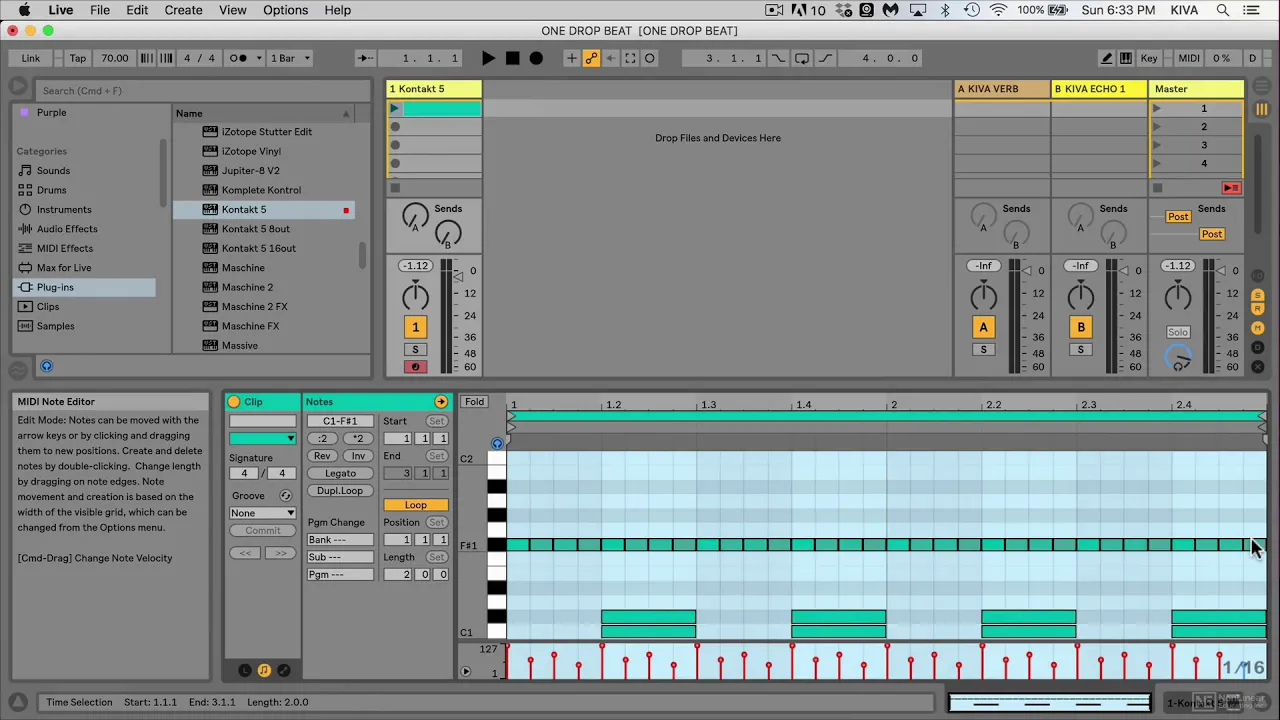The height and width of the screenshot is (720, 1280).
Task: Click the browser preview headphone button
Action: click(x=46, y=366)
